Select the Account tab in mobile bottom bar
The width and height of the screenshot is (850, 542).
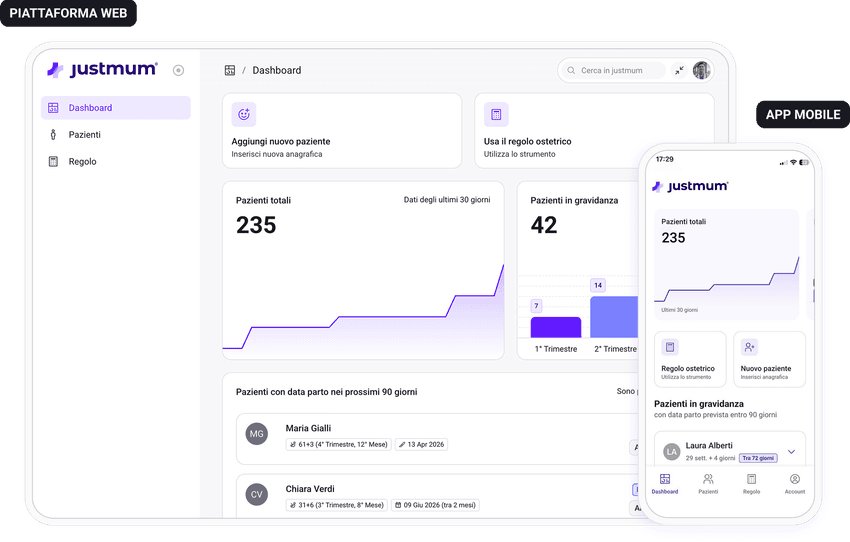[x=795, y=483]
